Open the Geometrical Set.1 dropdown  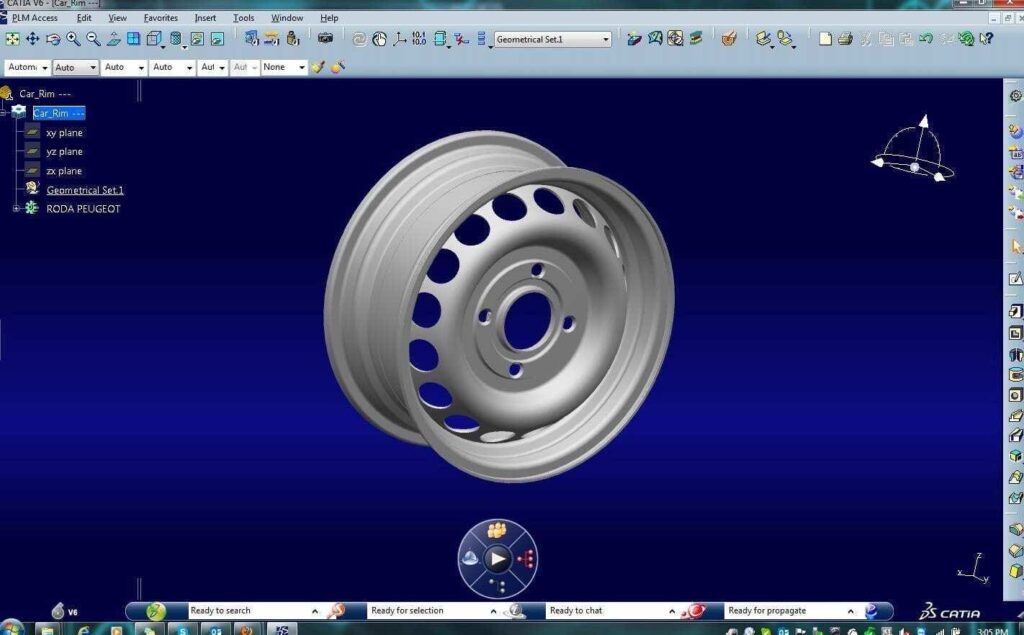click(x=605, y=40)
